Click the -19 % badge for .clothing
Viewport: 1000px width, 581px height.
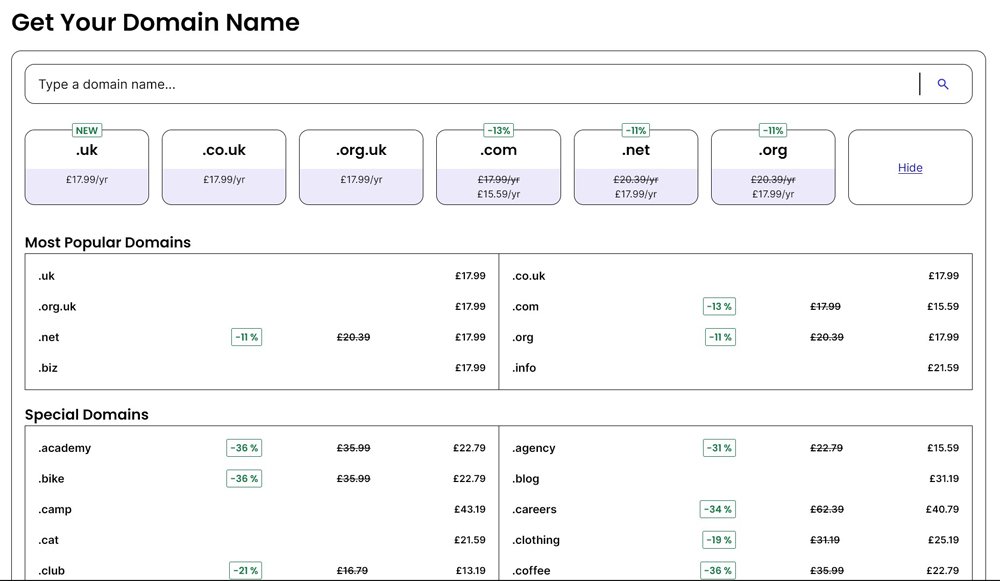(x=719, y=540)
